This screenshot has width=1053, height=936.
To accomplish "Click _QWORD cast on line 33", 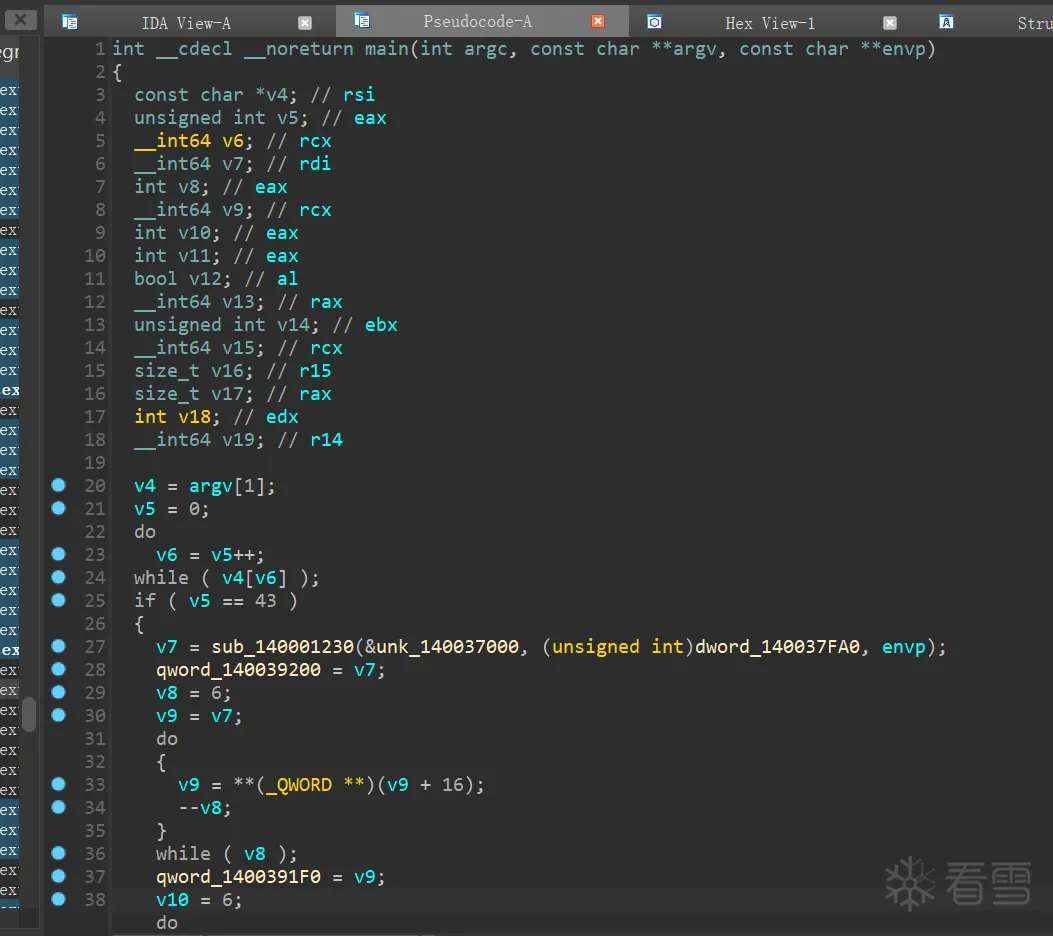I will pos(298,785).
